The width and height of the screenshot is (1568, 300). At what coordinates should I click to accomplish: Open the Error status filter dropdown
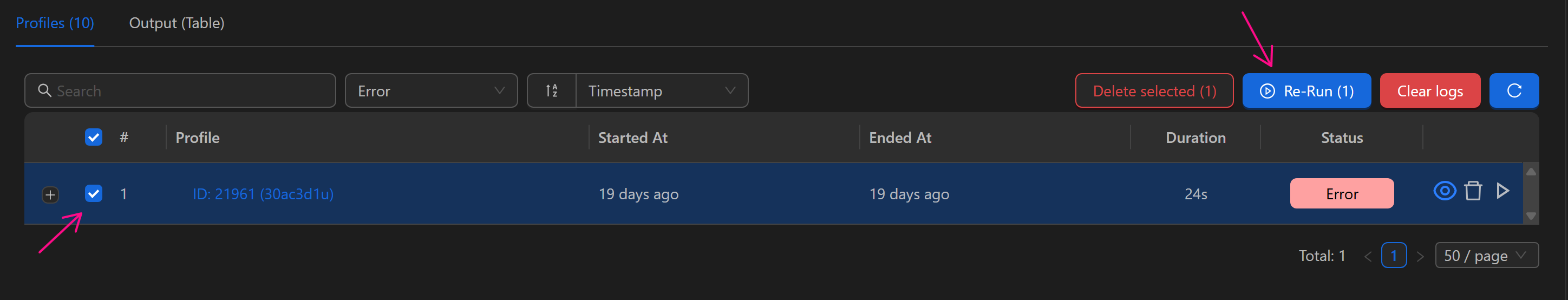pos(431,92)
